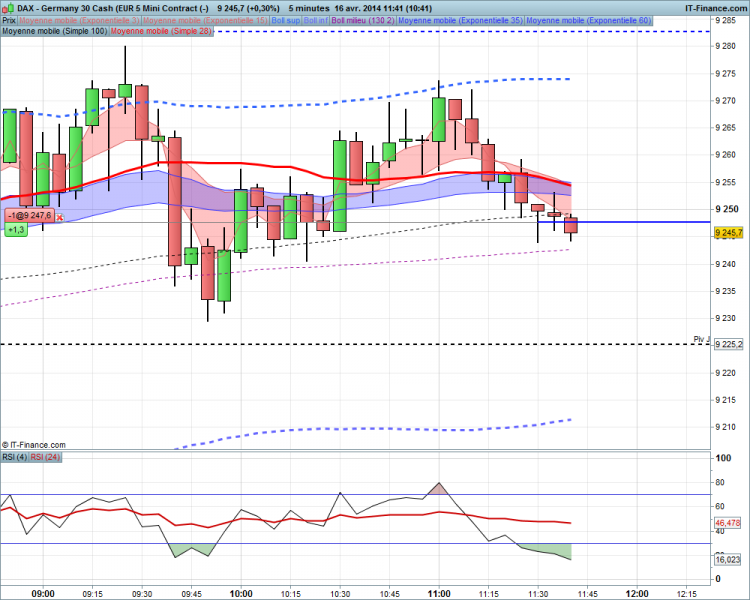The height and width of the screenshot is (600, 750).
Task: Select Moyenne mobile (Exponentielle 3) label
Action: (79, 21)
